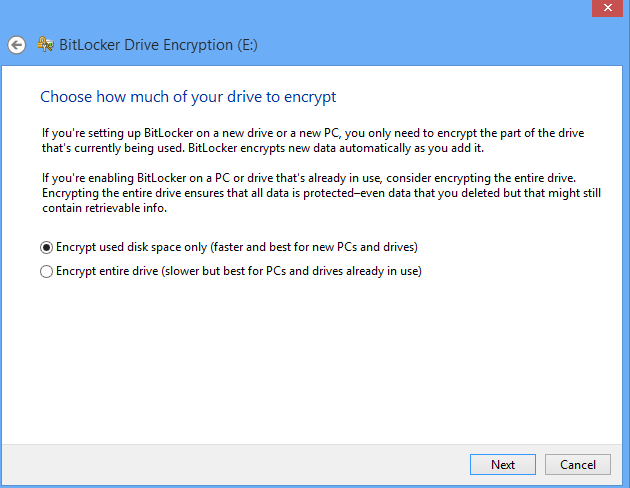
Task: Click paragraph starting If you're enabling BitLocker
Action: pyautogui.click(x=321, y=193)
